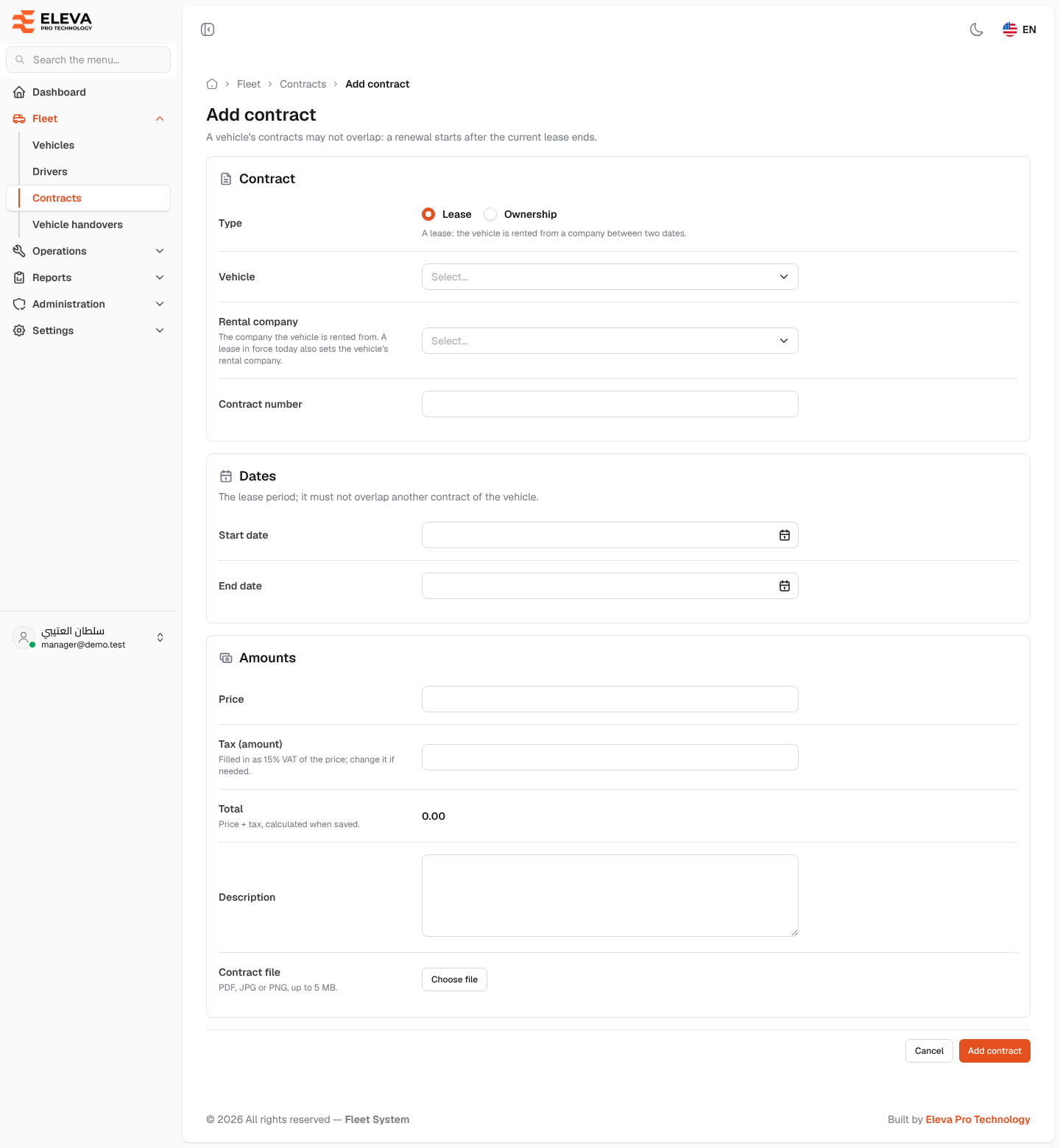Expand the Operations menu chevron

(x=160, y=251)
